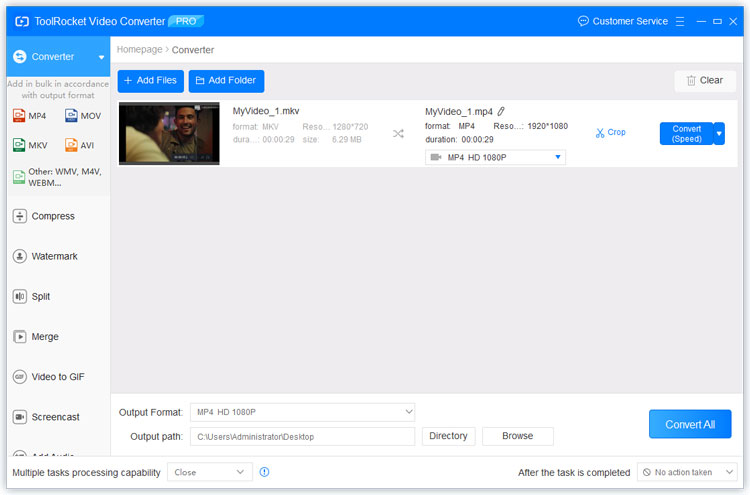
Task: Open Video to GIF tool
Action: click(49, 377)
